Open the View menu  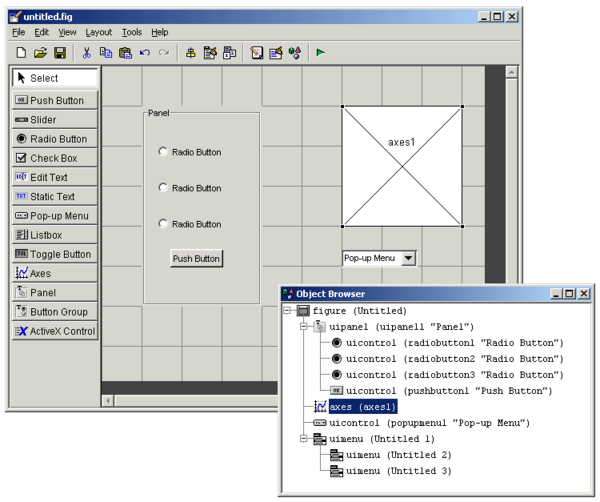pos(67,33)
